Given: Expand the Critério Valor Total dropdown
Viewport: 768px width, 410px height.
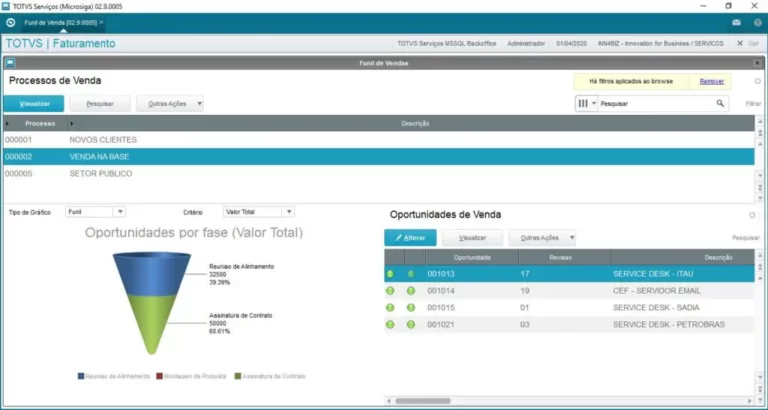Looking at the screenshot, I should 258,212.
